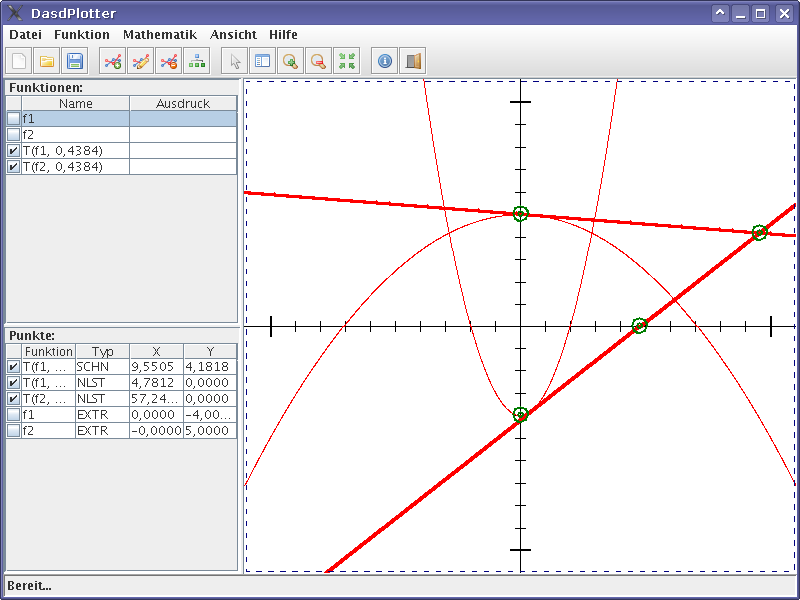The image size is (800, 600).
Task: Click the new document icon
Action: tap(19, 62)
